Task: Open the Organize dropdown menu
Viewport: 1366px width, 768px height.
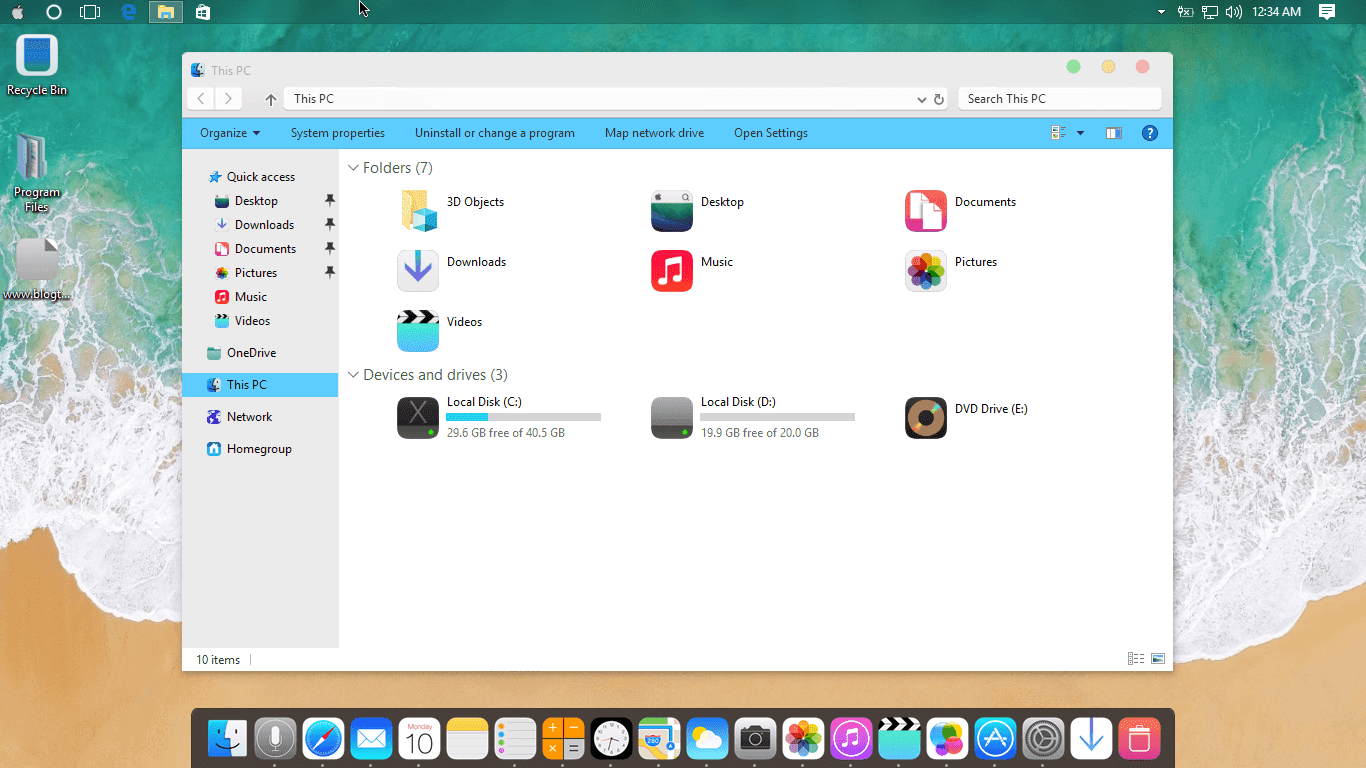Action: (230, 133)
